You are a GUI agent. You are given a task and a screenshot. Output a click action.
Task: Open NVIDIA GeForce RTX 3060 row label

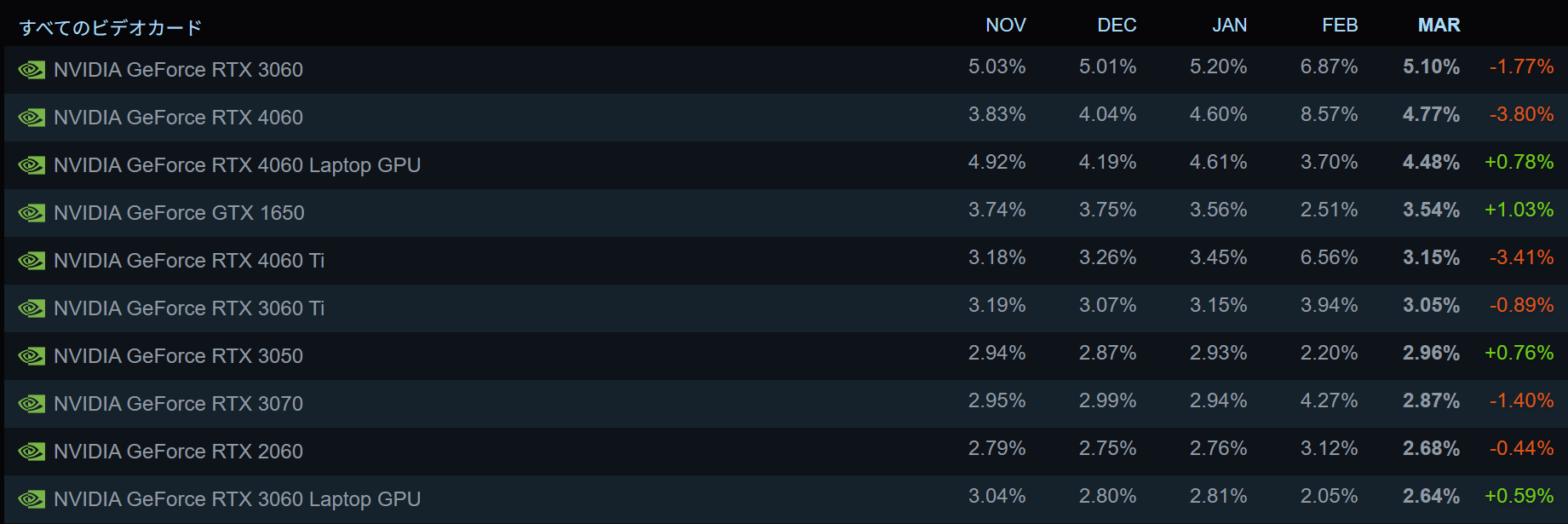[x=178, y=70]
